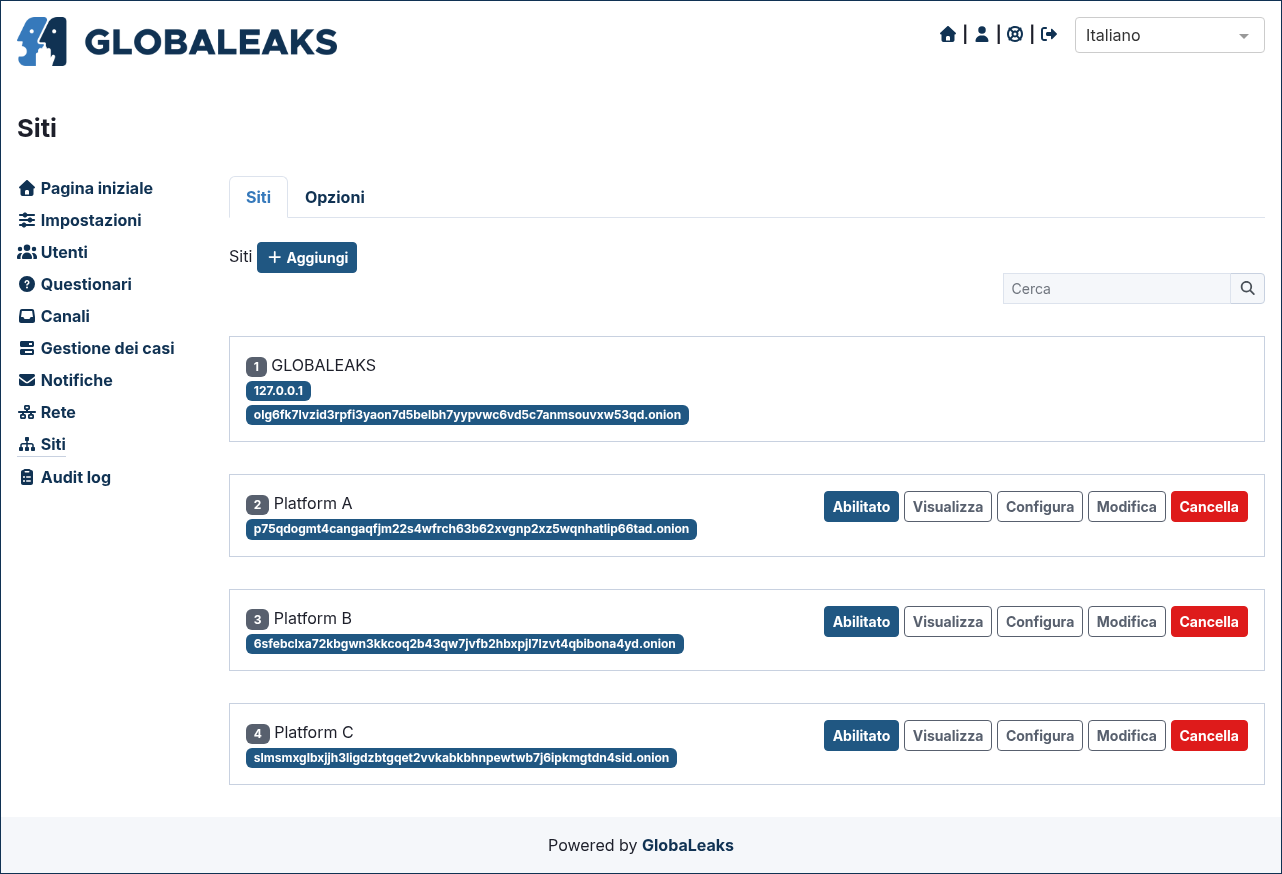Click the network icon beside Rete
The width and height of the screenshot is (1282, 874).
pyautogui.click(x=27, y=412)
